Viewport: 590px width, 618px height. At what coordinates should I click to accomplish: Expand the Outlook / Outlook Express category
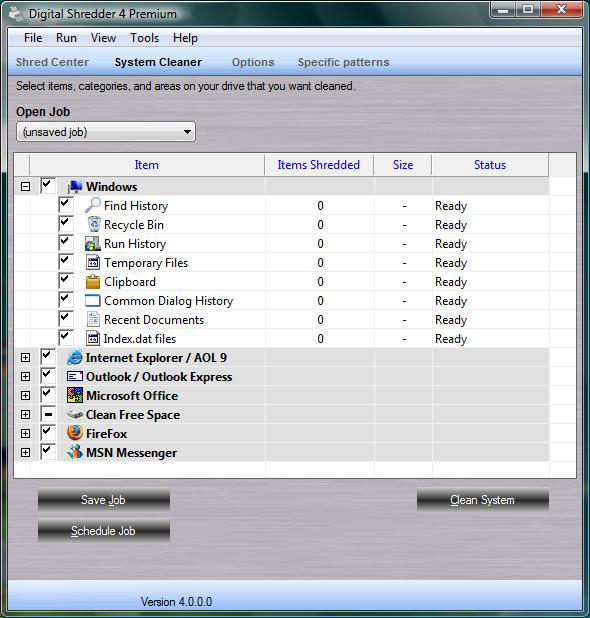click(x=25, y=376)
